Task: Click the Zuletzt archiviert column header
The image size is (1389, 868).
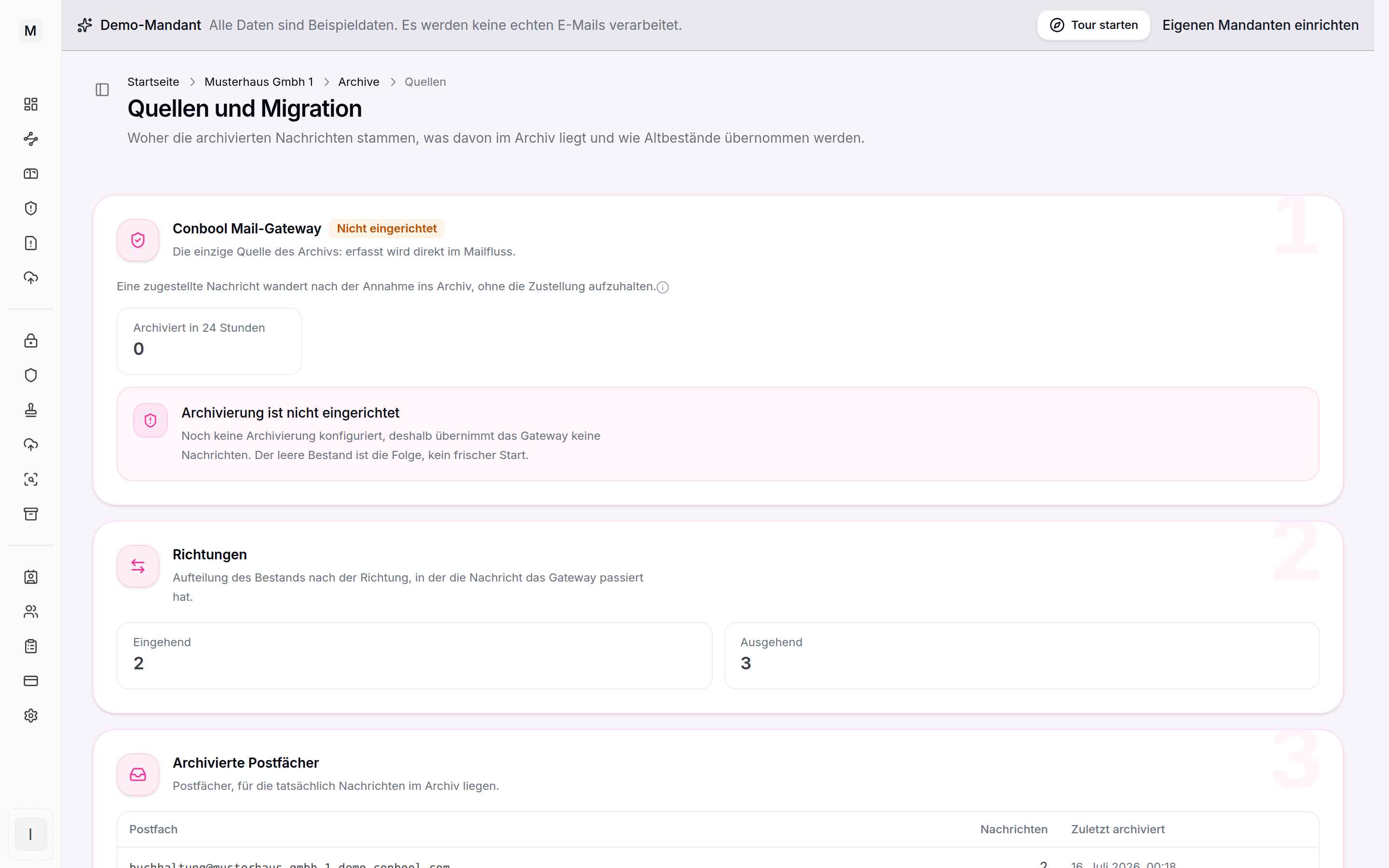Action: coord(1118,829)
